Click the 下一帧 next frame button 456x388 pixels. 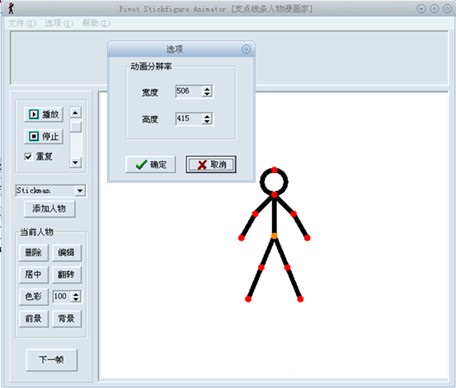point(52,360)
